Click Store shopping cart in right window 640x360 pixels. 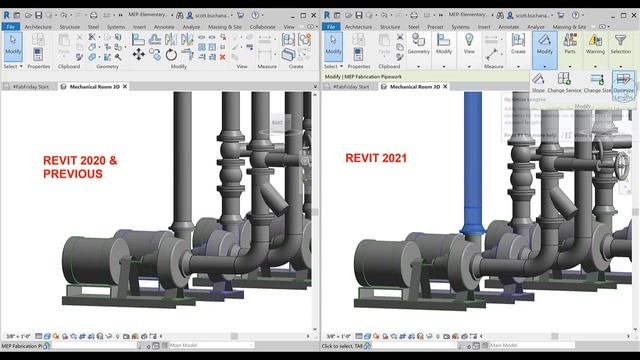click(561, 15)
